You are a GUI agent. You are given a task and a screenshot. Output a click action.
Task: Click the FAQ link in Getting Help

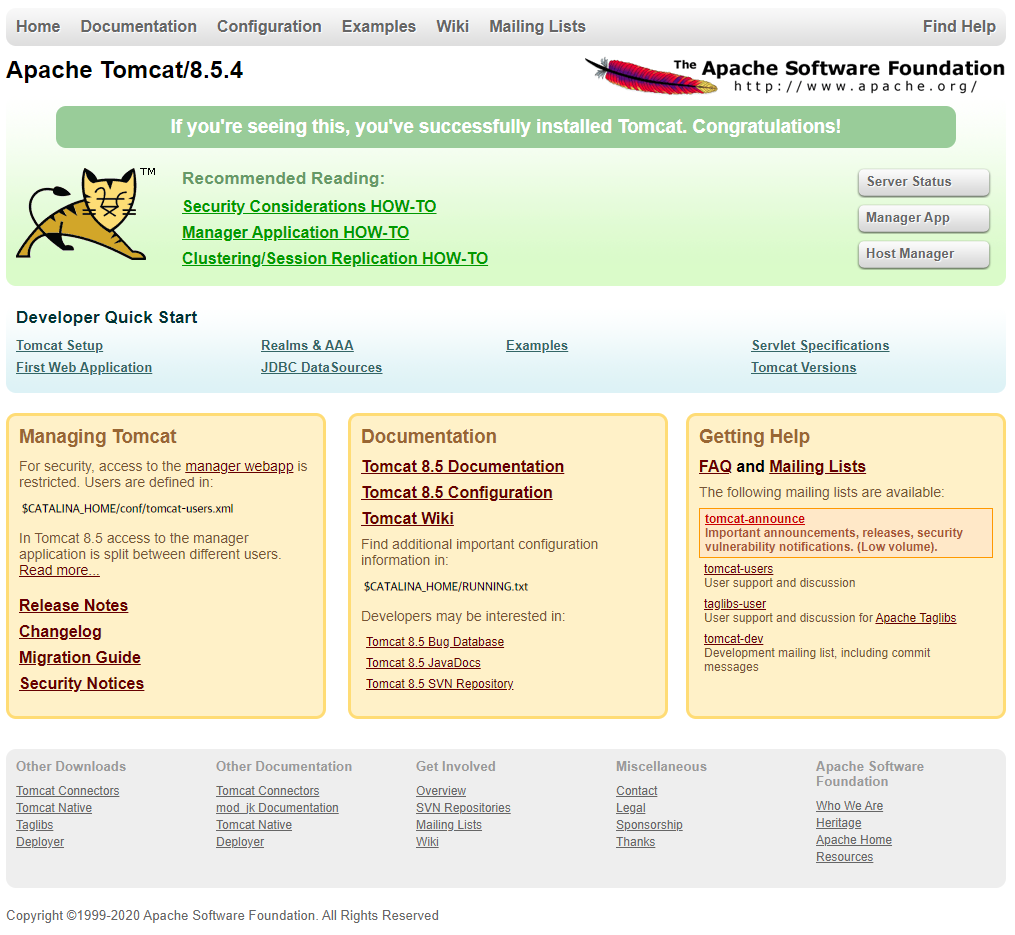coord(715,467)
